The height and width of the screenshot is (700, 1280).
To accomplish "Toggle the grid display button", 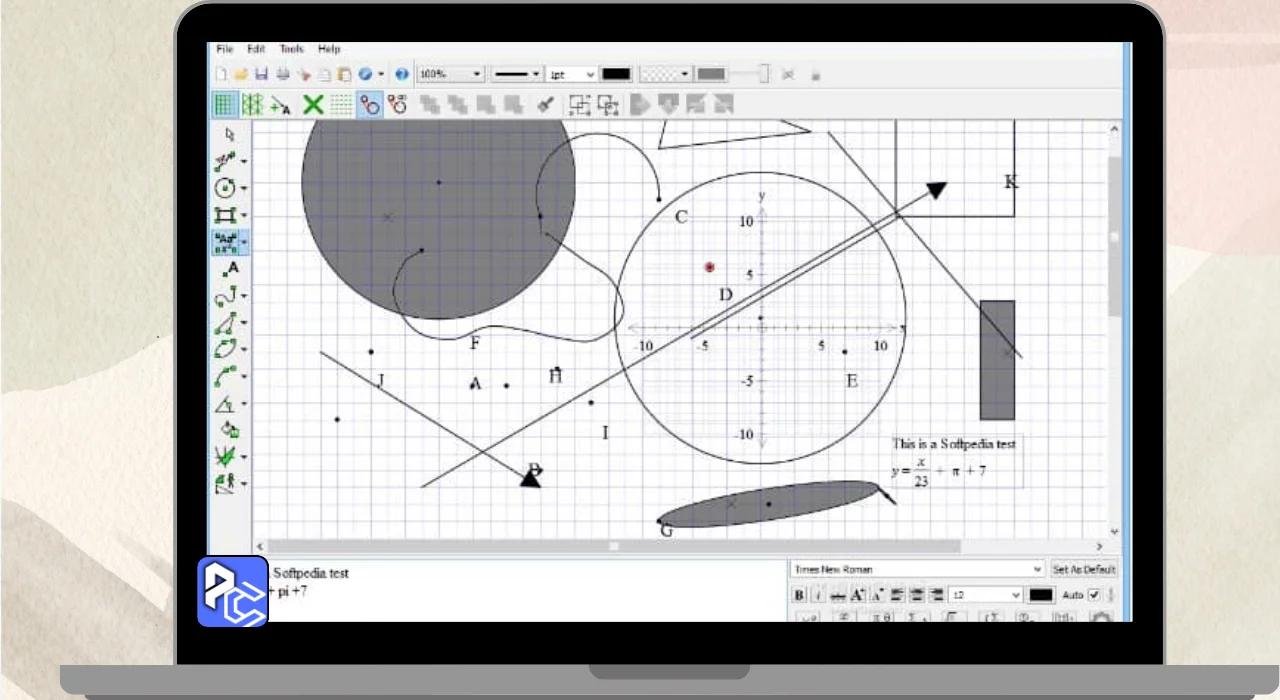I will pyautogui.click(x=225, y=103).
